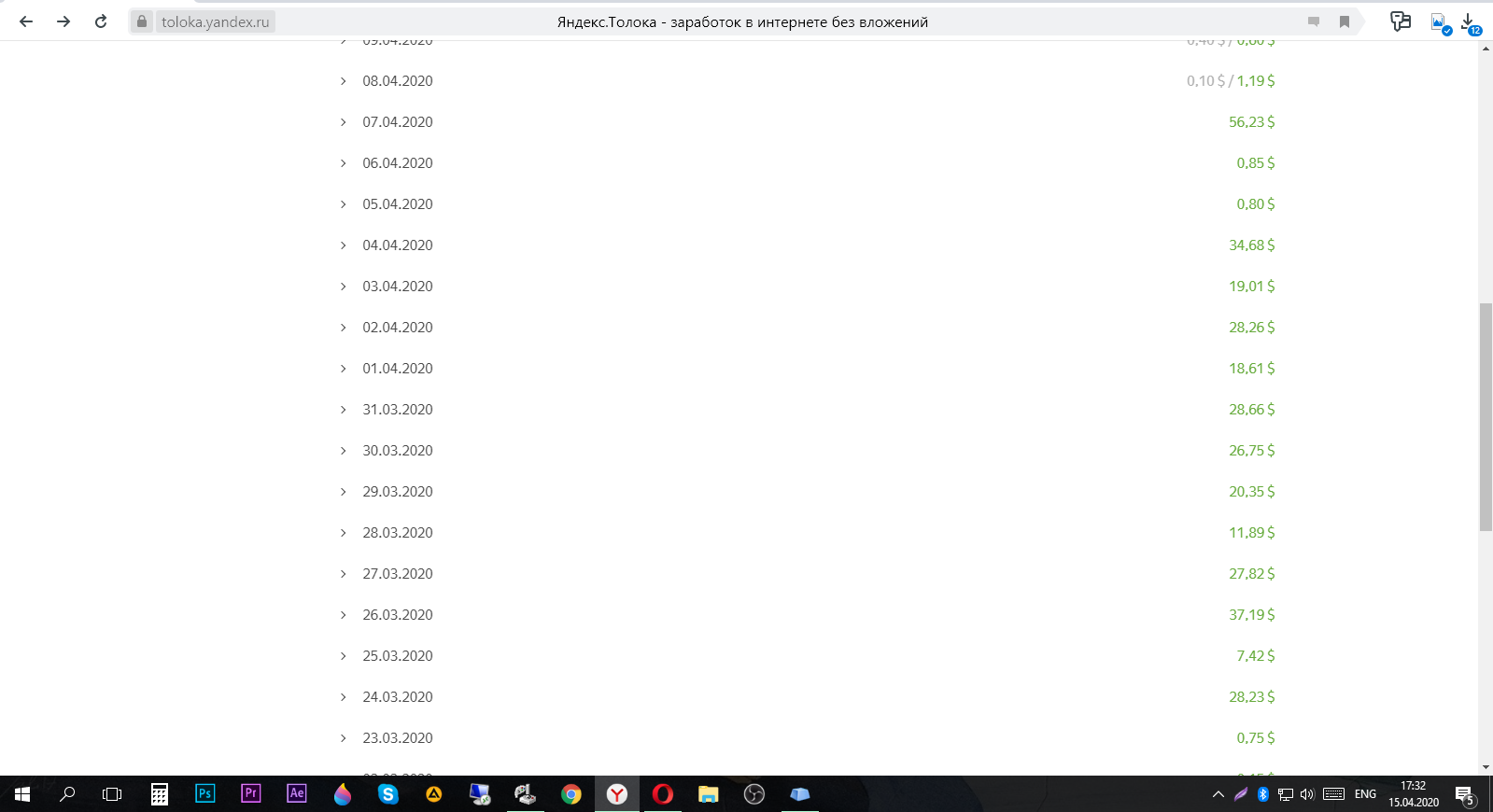Viewport: 1493px width, 812px height.
Task: Click the toloka.yandex.ru address field
Action: [215, 21]
